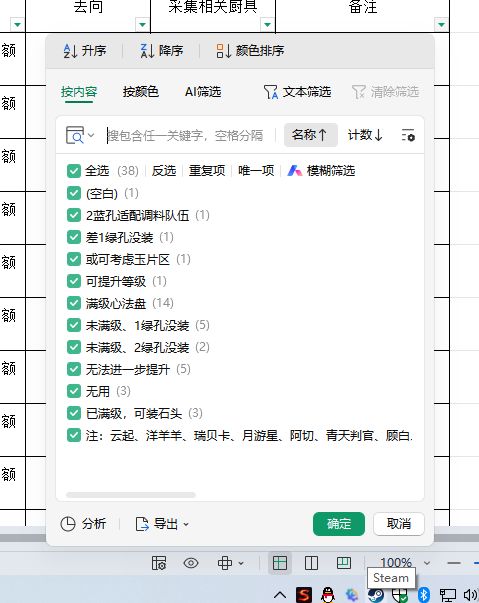Switch to 按颜色 tab
Image resolution: width=479 pixels, height=603 pixels.
[x=141, y=92]
